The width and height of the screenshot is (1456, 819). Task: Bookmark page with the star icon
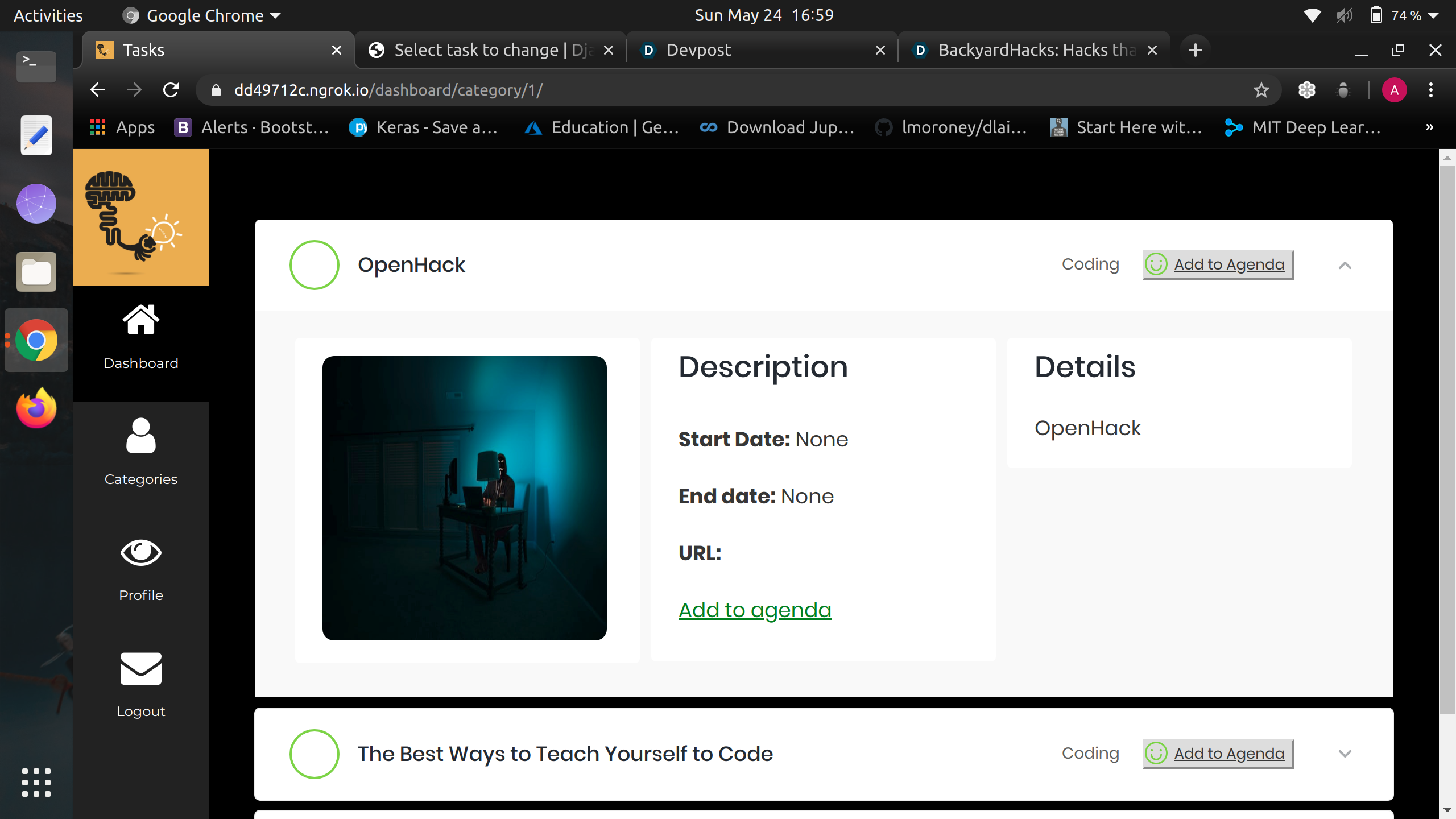(x=1261, y=90)
